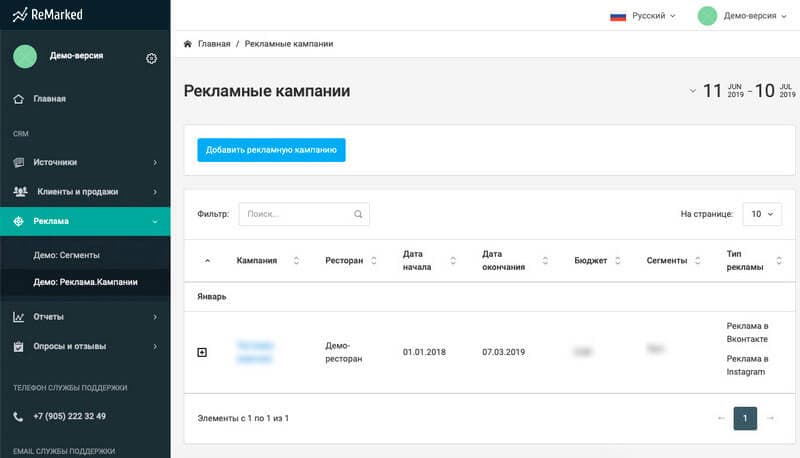Click the search magnifier icon in filter
Screen dimensions: 800x458
pos(358,214)
